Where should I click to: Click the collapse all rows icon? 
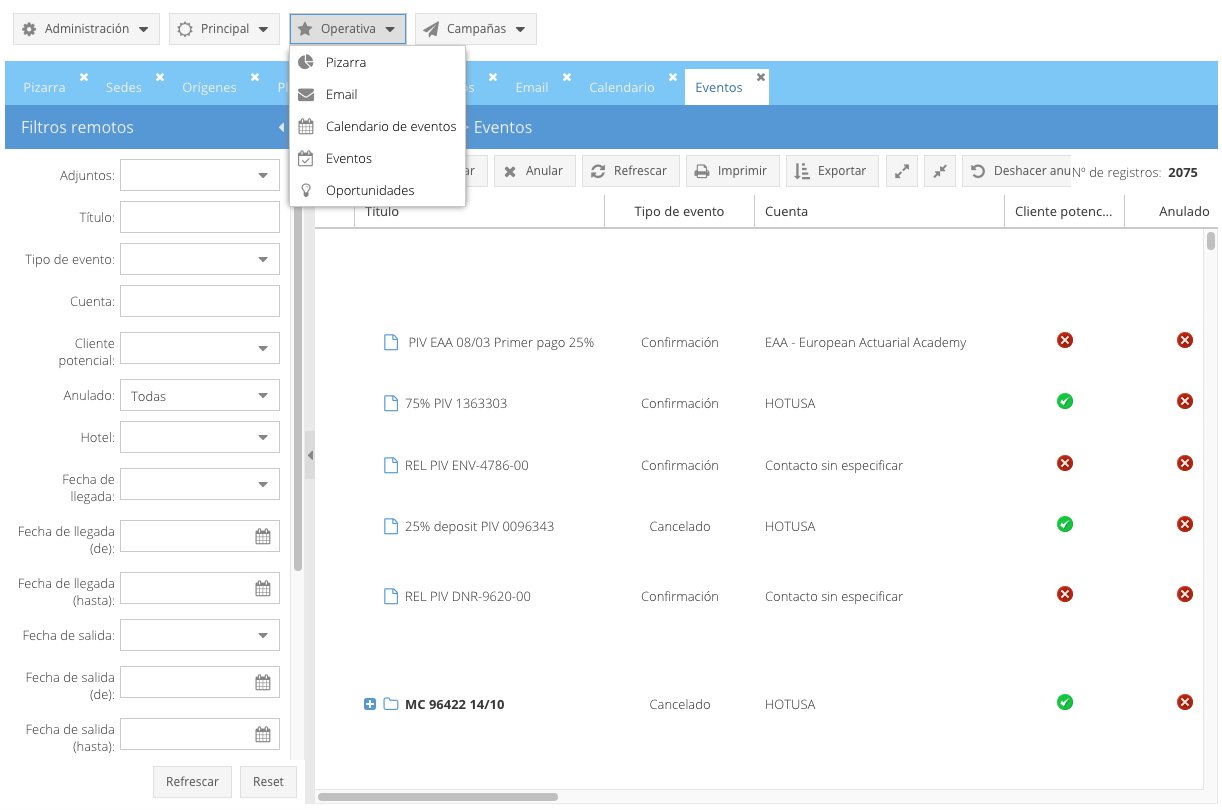tap(940, 171)
